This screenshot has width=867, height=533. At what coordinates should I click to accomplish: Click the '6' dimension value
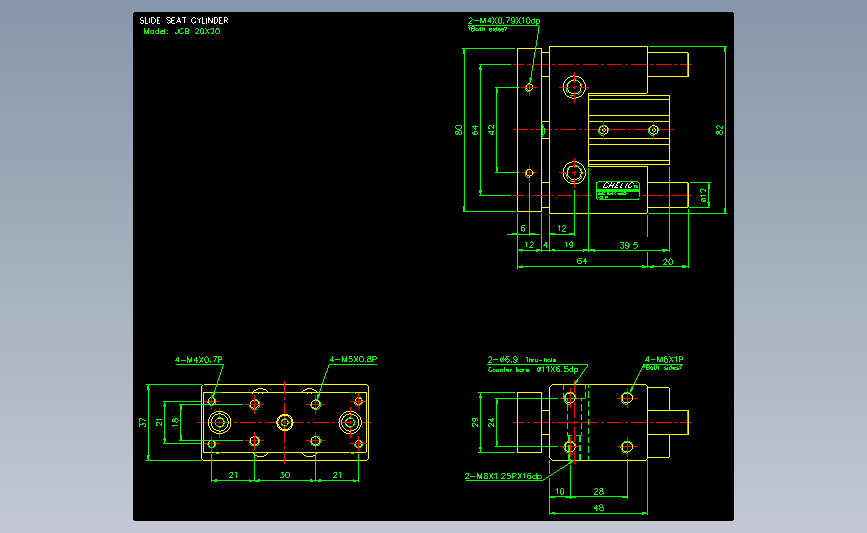click(x=523, y=228)
